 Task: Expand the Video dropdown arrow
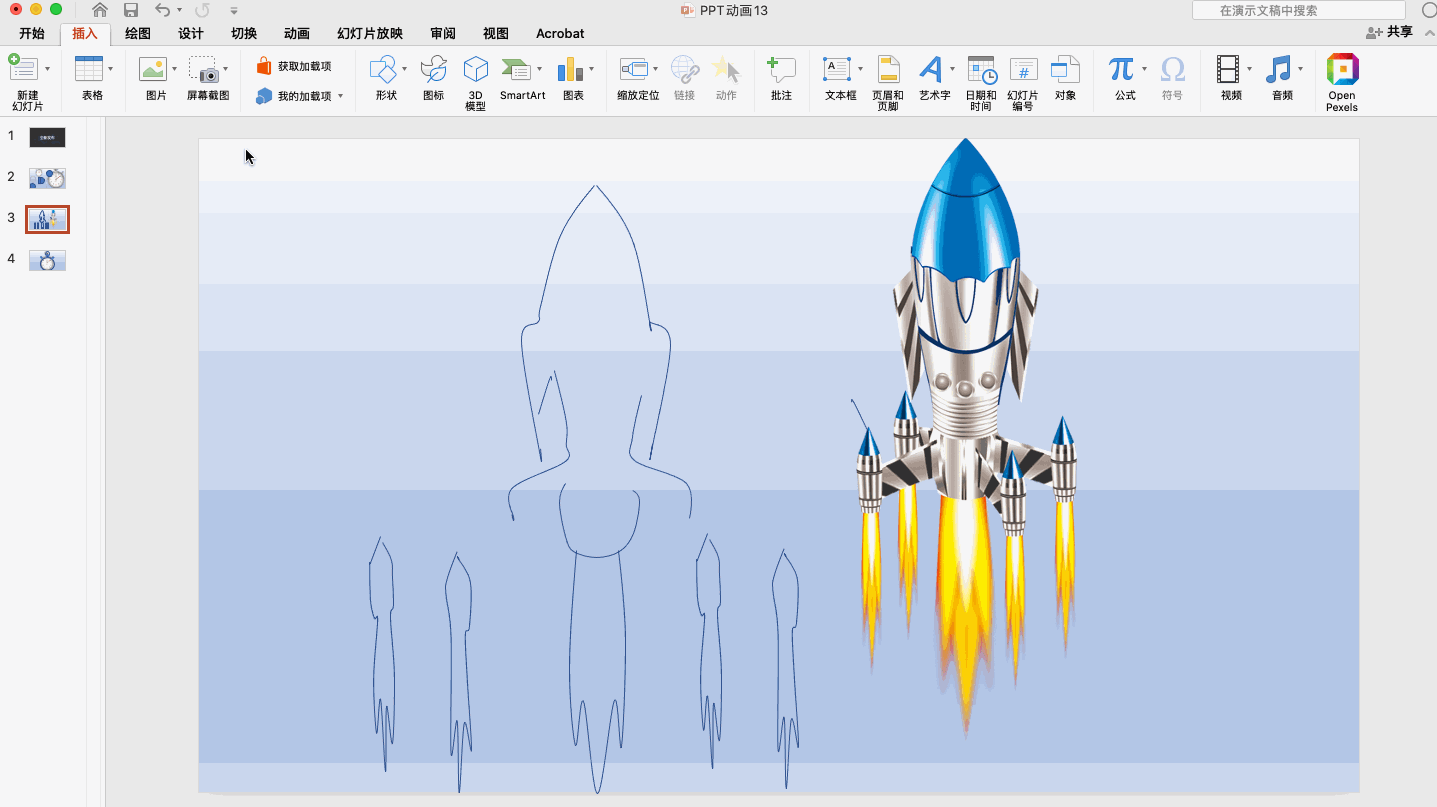click(x=1249, y=69)
